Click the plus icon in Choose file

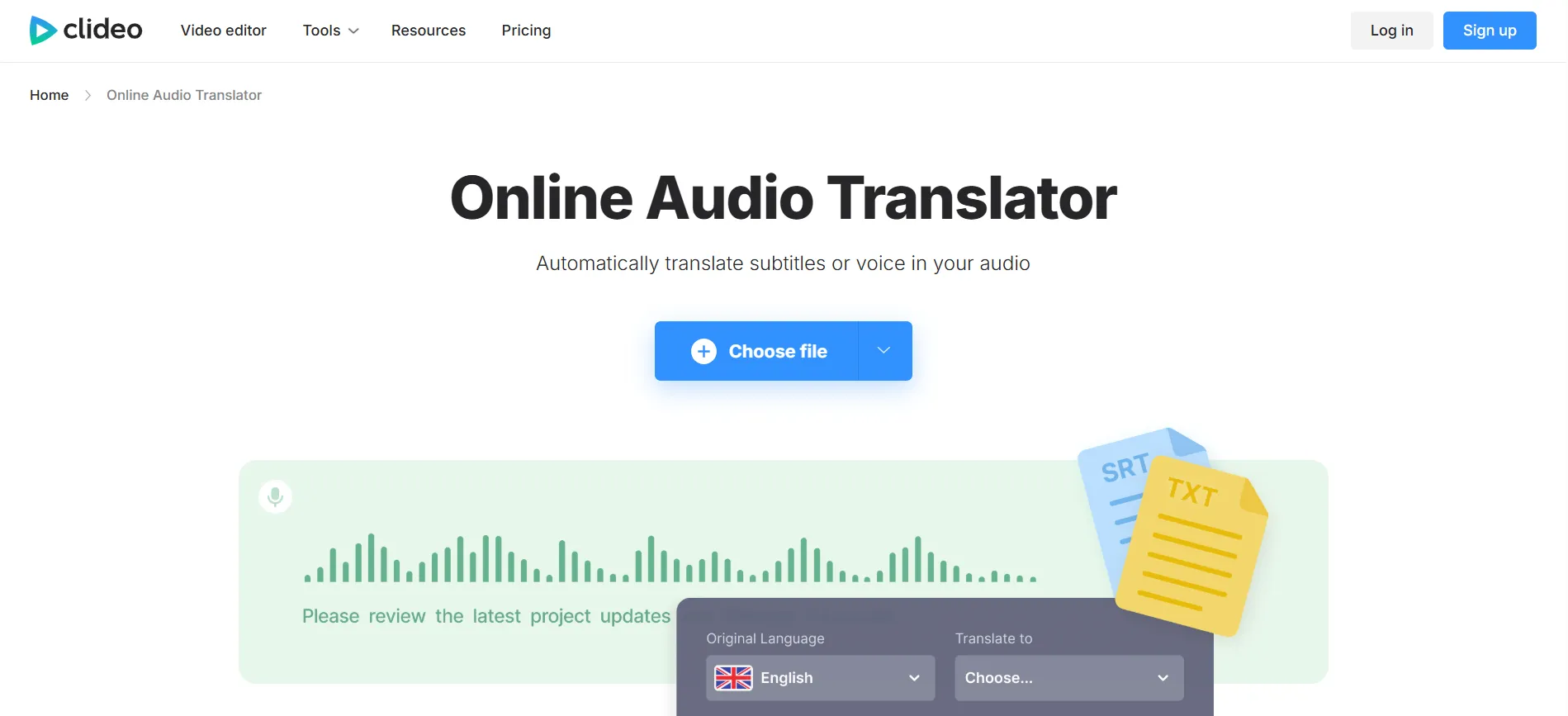pyautogui.click(x=703, y=351)
